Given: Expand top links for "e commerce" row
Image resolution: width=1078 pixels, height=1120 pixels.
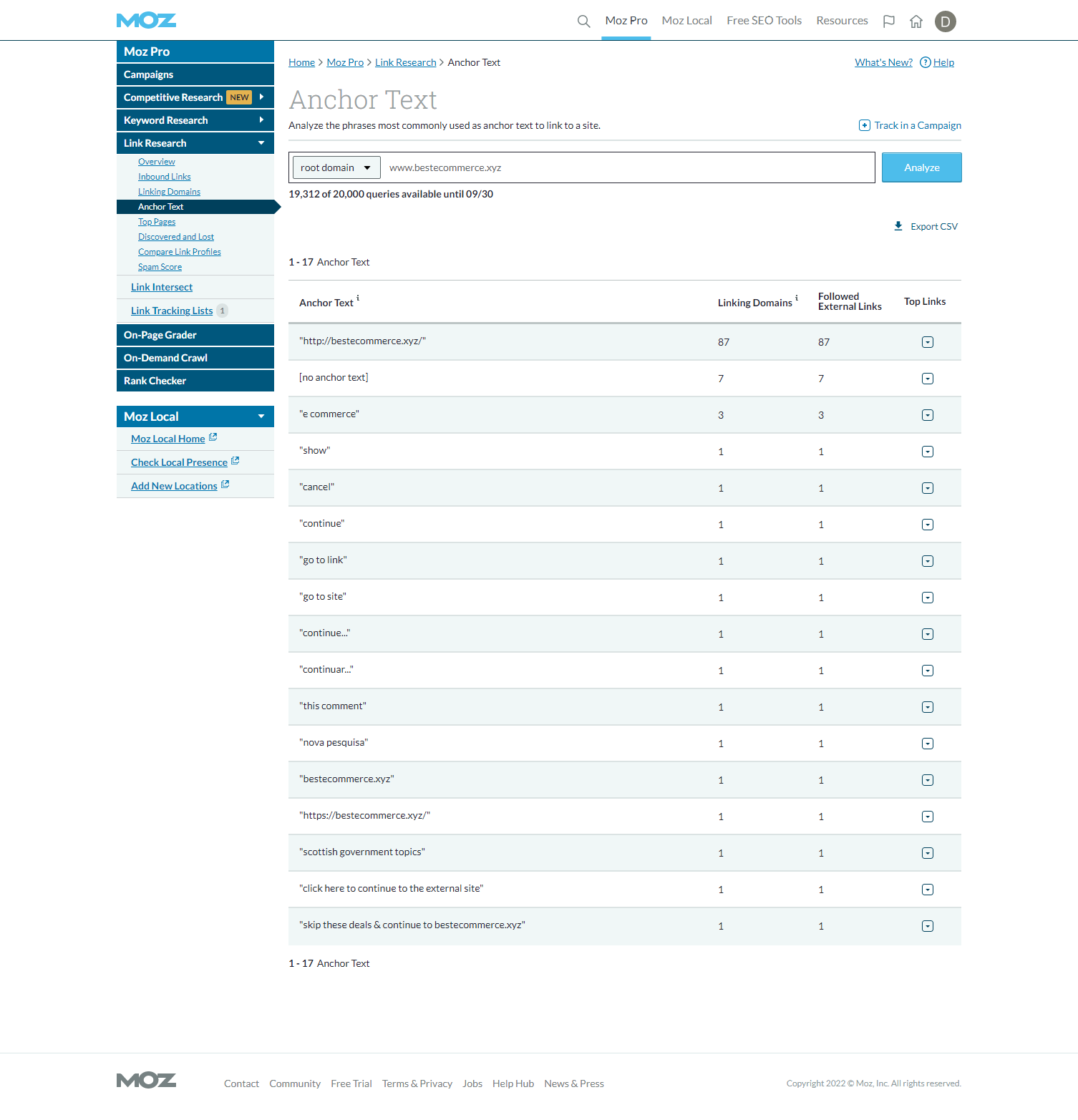Looking at the screenshot, I should tap(928, 415).
